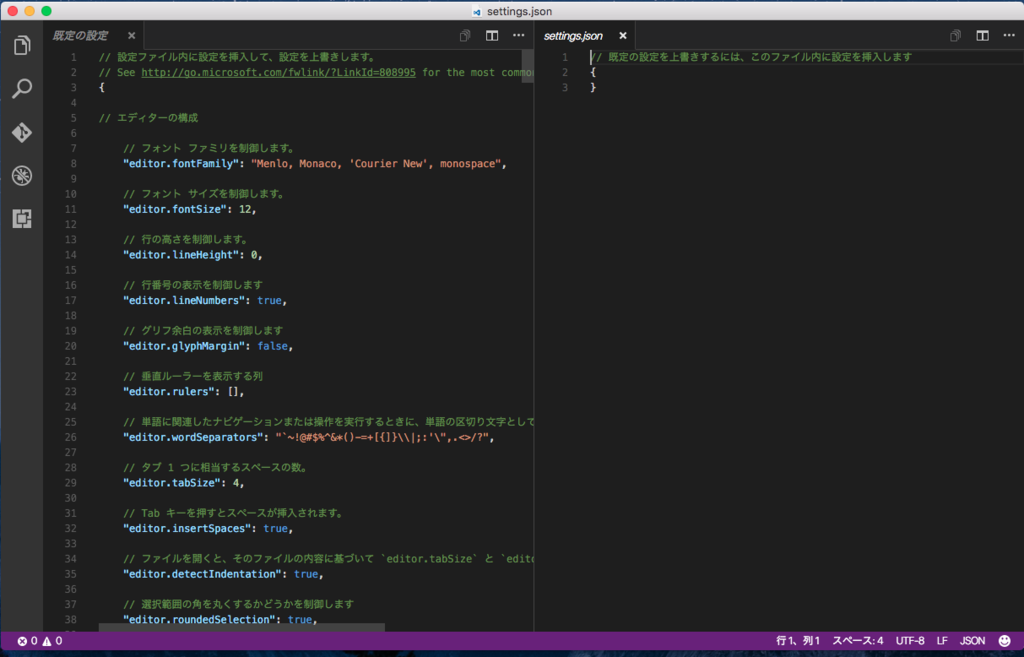Click 行 1, 列 1 cursor position indicator
The width and height of the screenshot is (1024, 657).
coord(797,641)
